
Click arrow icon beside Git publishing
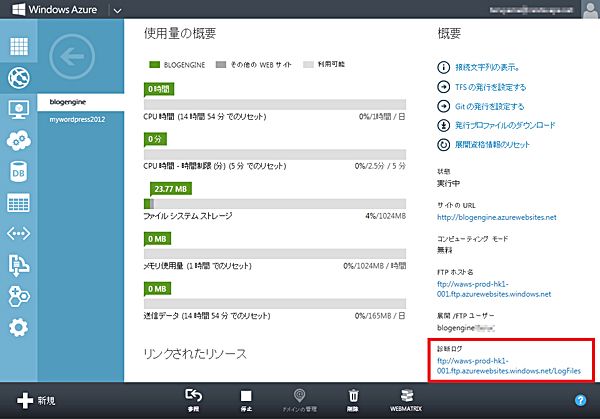443,106
